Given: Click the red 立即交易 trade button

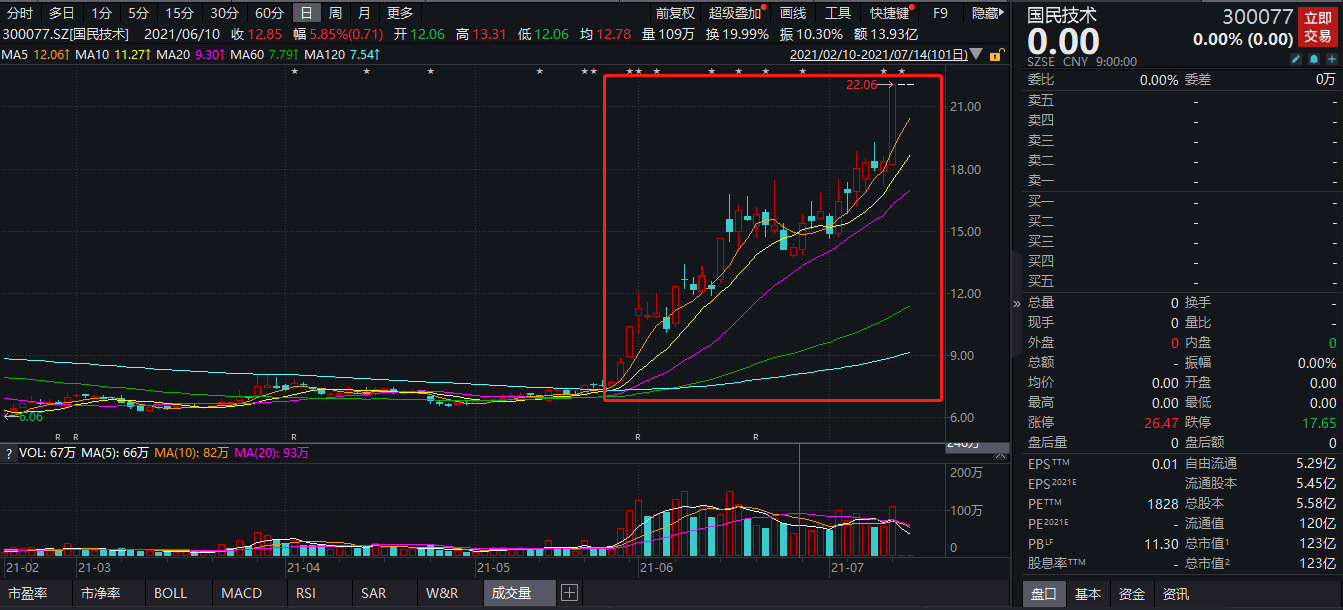Looking at the screenshot, I should [x=1317, y=27].
